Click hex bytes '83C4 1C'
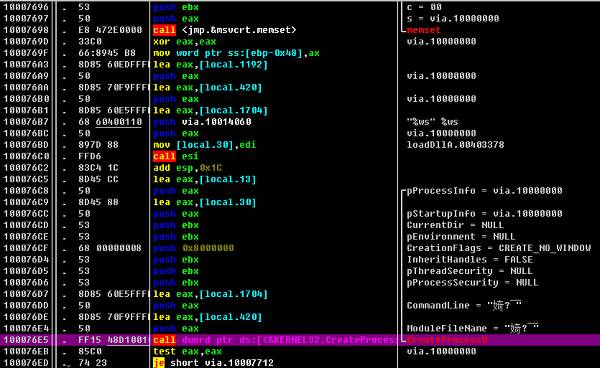 [x=98, y=168]
